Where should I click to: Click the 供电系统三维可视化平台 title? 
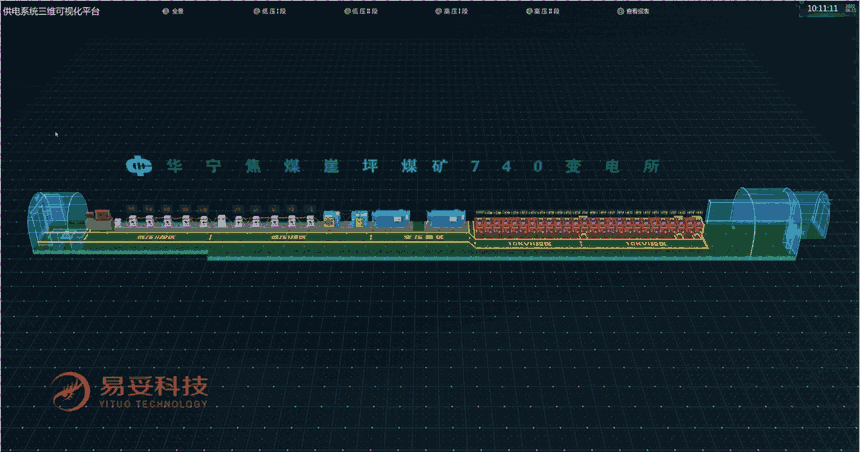[x=51, y=10]
